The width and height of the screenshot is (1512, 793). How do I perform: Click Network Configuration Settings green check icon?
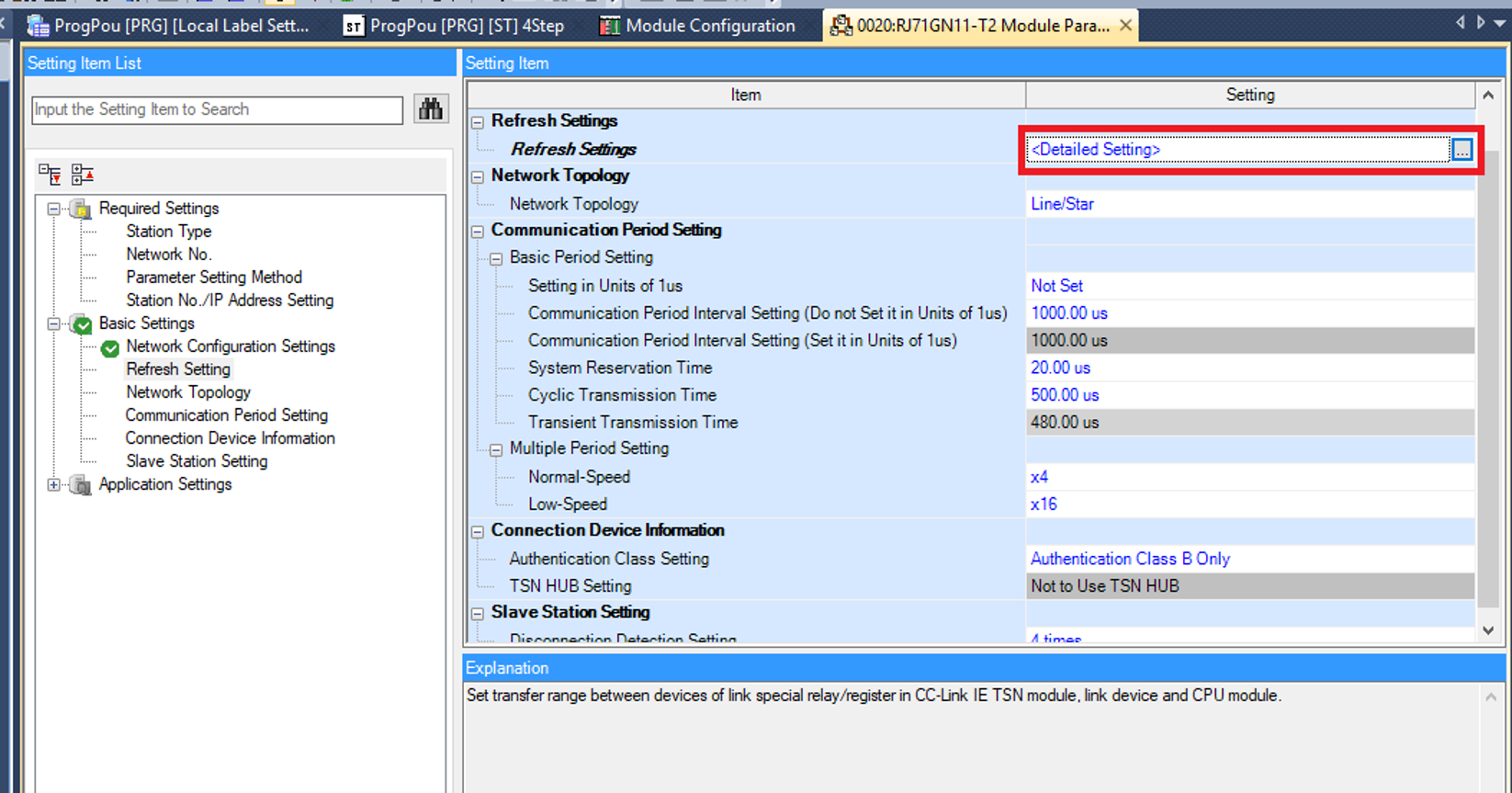(x=110, y=347)
